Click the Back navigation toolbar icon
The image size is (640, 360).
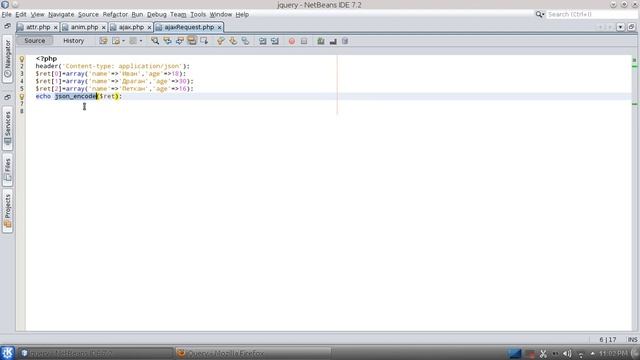(116, 41)
